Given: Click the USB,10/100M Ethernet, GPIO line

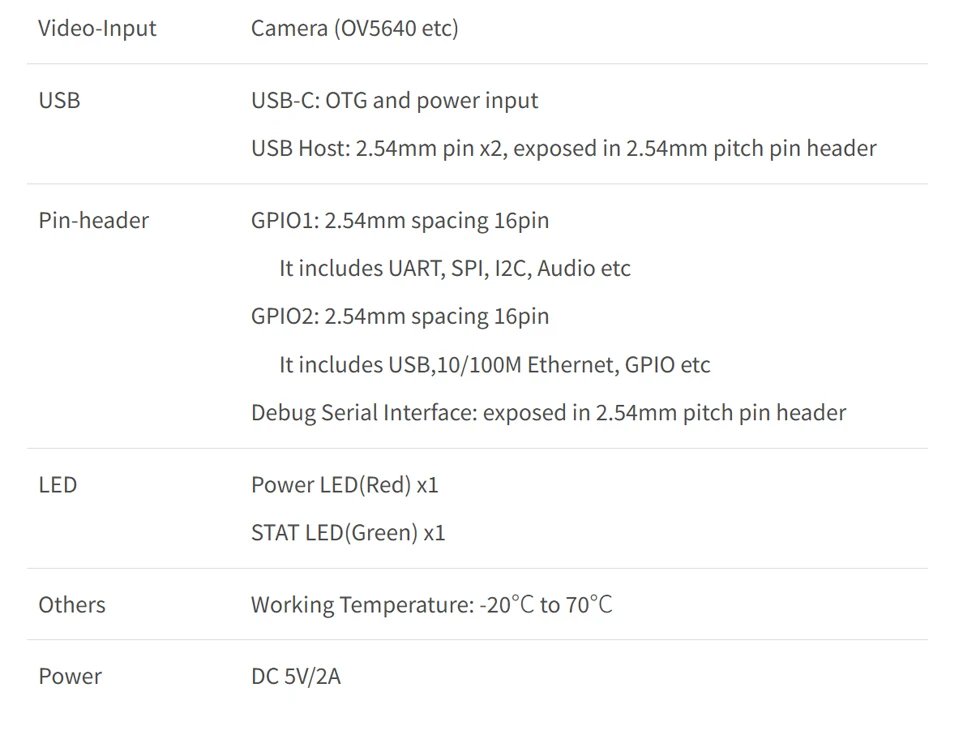Looking at the screenshot, I should tap(494, 364).
